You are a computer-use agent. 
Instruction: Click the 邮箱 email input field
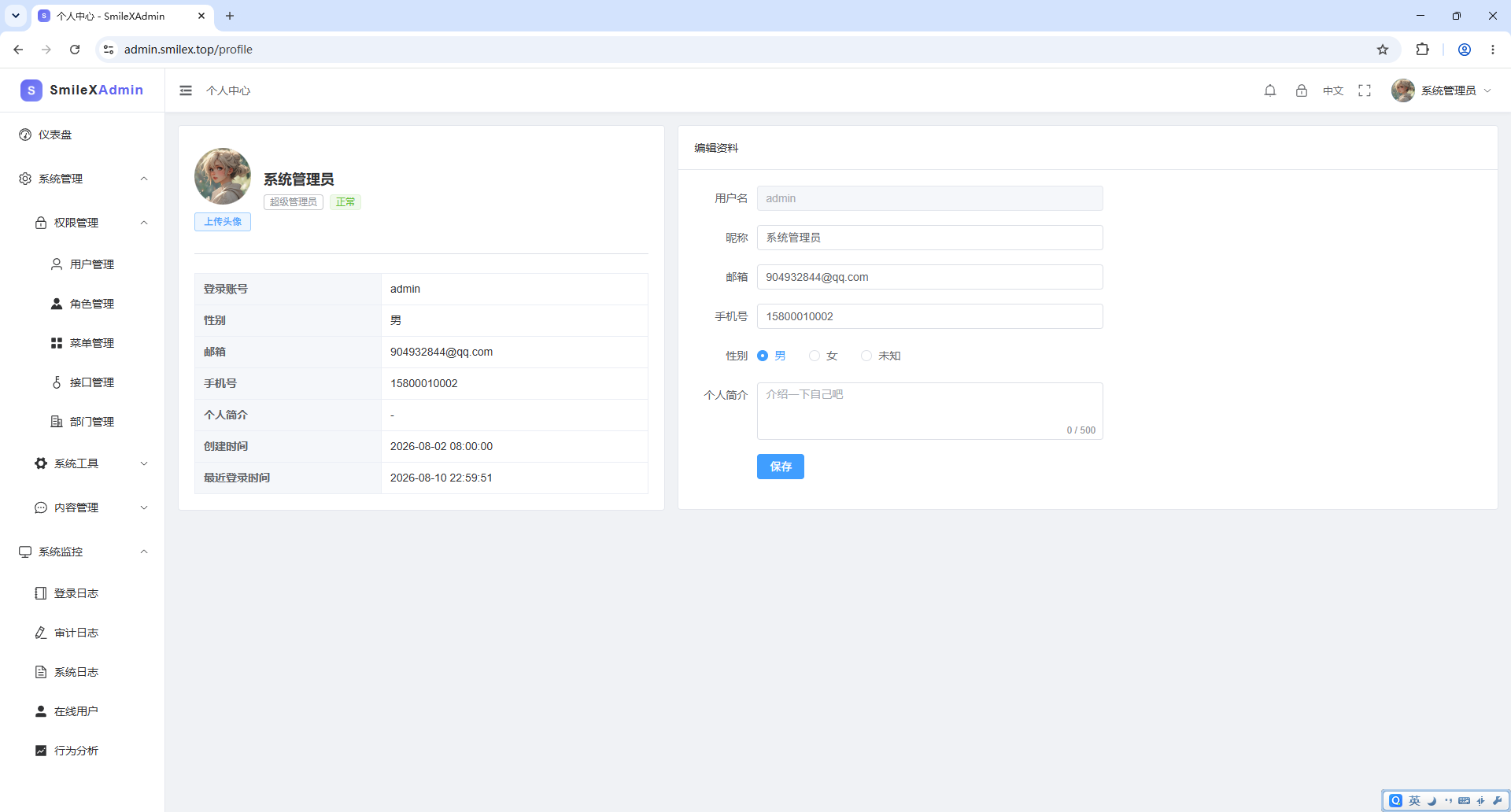930,277
